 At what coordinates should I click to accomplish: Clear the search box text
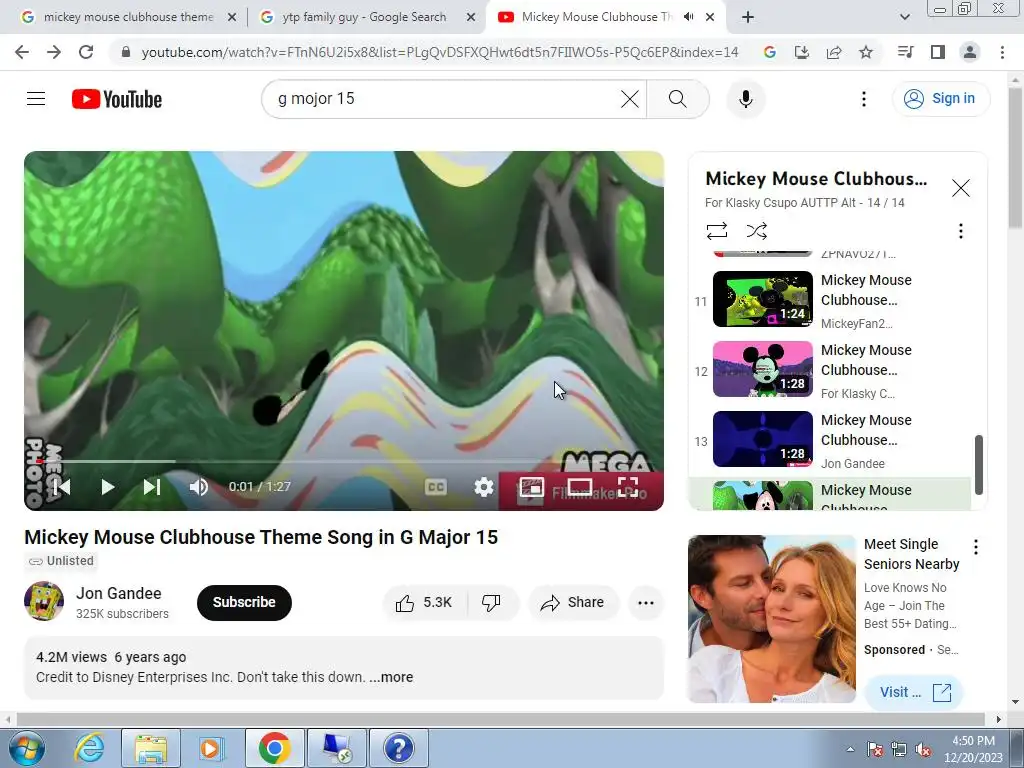click(x=630, y=99)
